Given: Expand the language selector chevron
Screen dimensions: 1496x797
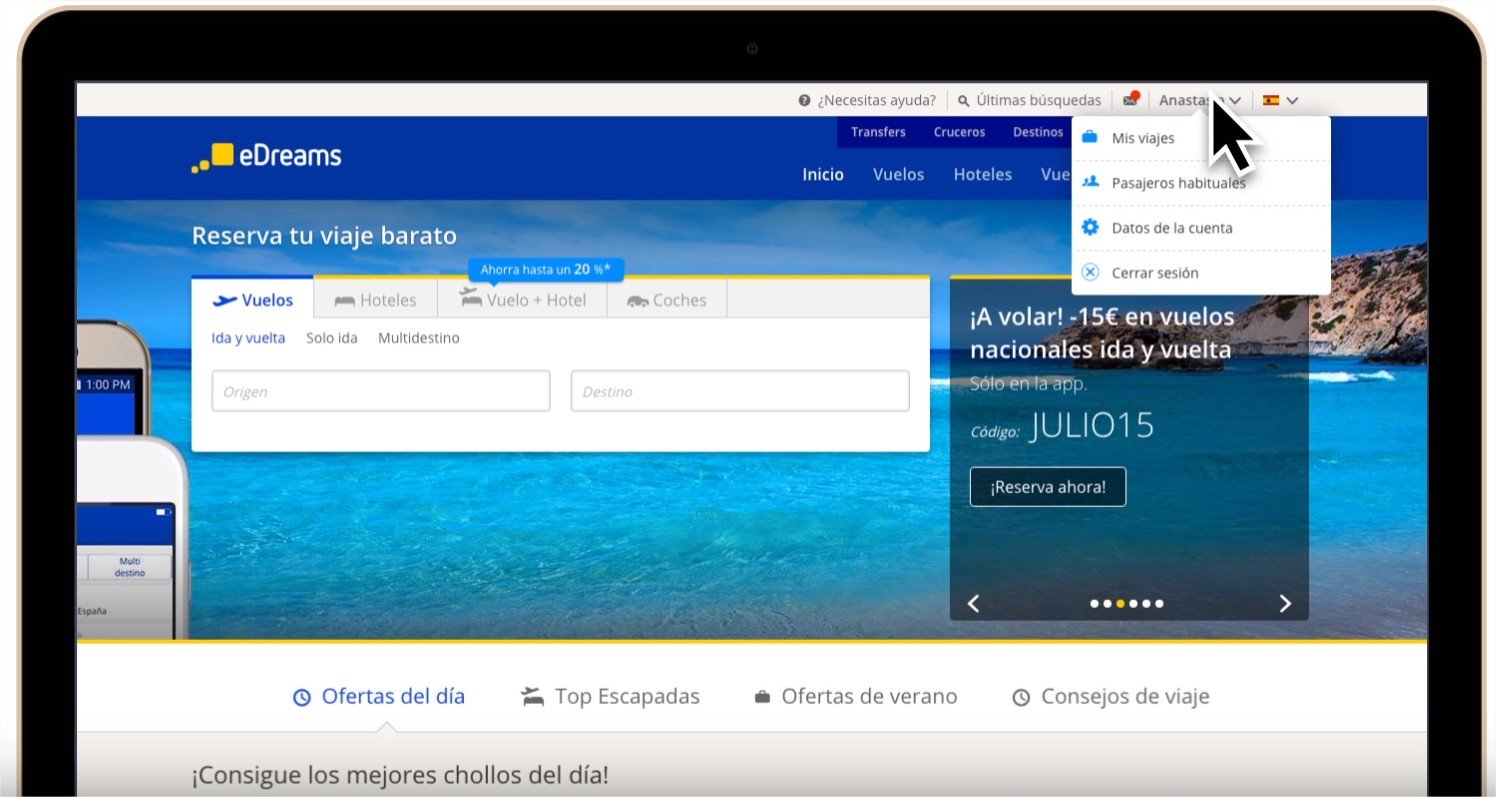Looking at the screenshot, I should [x=1292, y=100].
